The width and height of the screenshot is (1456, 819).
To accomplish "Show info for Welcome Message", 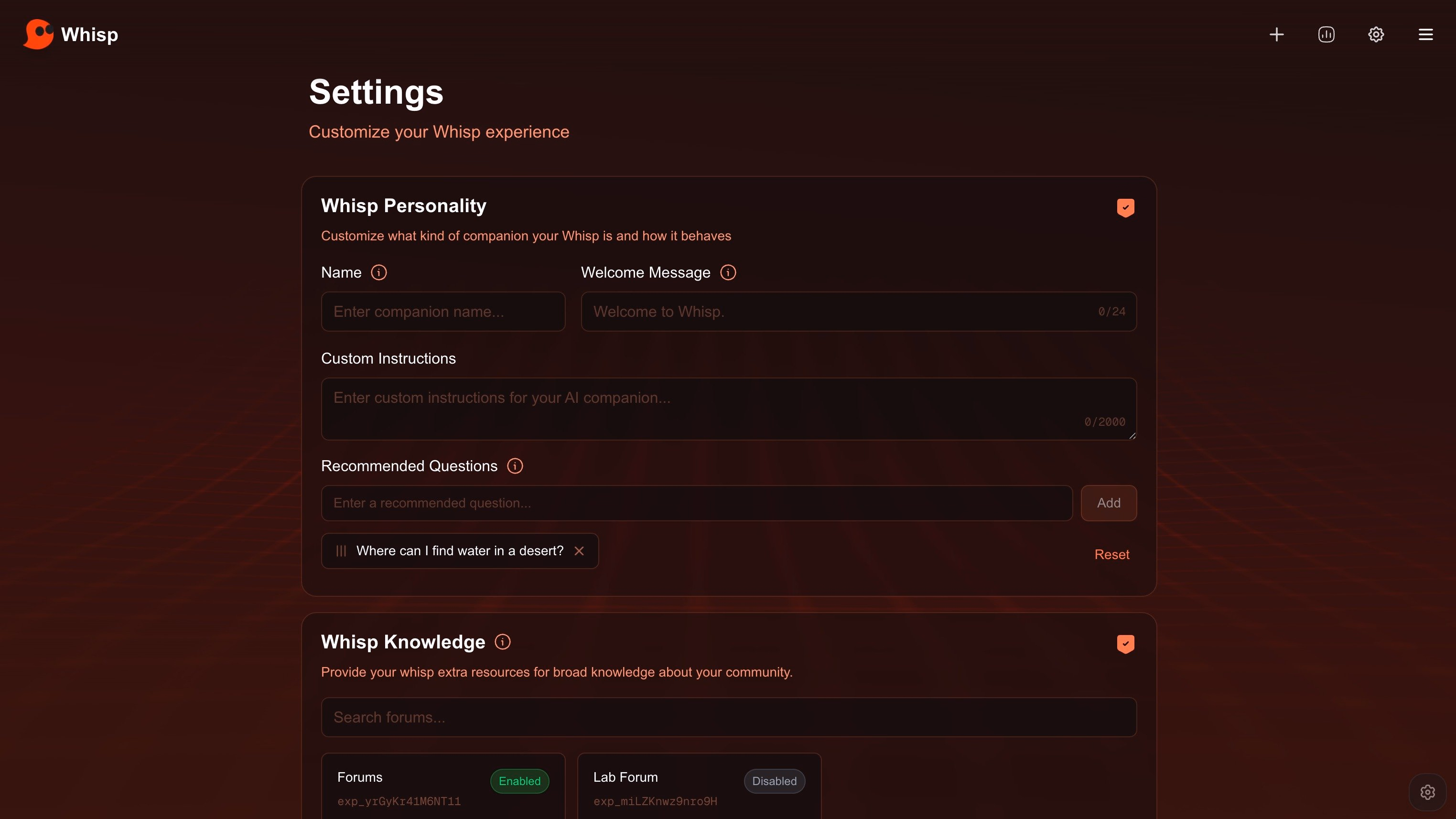I will pyautogui.click(x=728, y=272).
